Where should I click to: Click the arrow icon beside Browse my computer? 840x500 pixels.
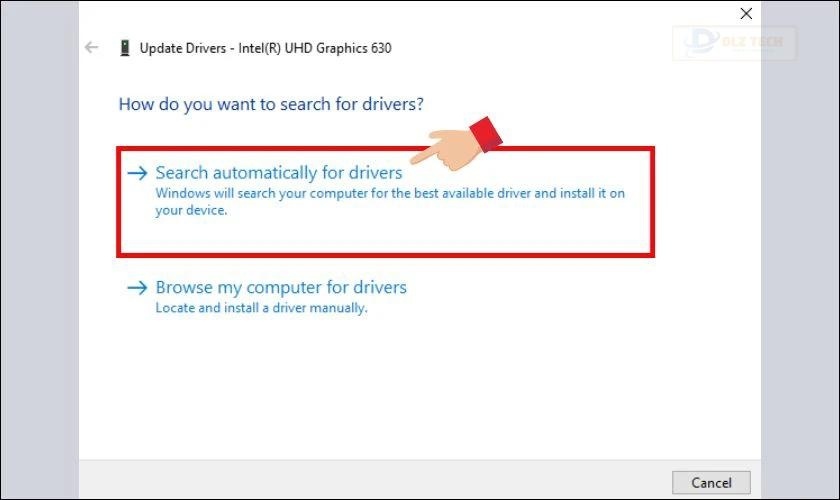click(137, 288)
